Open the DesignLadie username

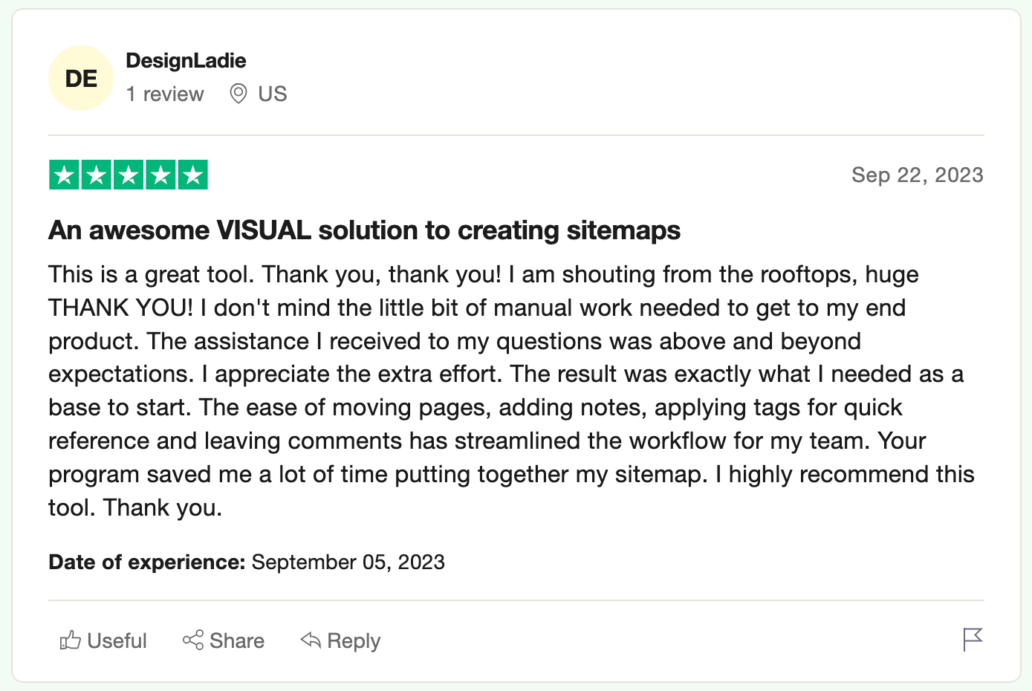click(x=186, y=61)
